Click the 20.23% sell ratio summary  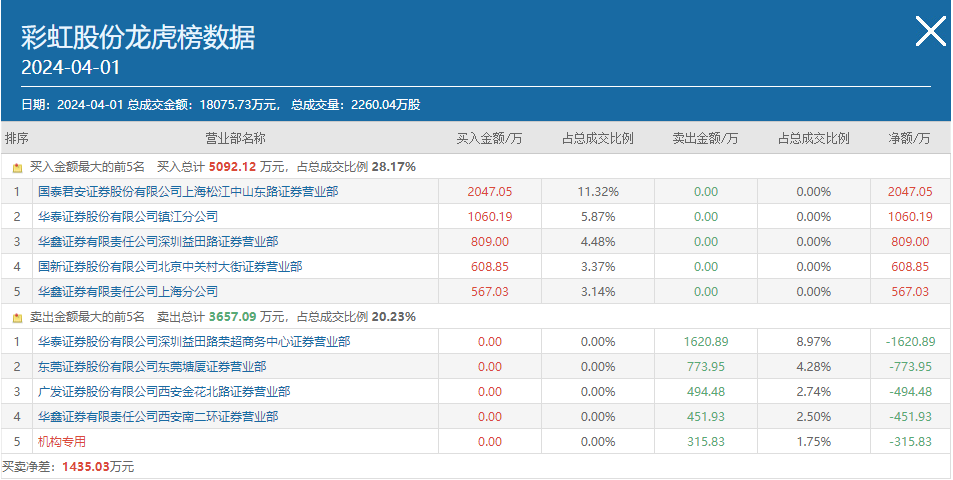(394, 317)
